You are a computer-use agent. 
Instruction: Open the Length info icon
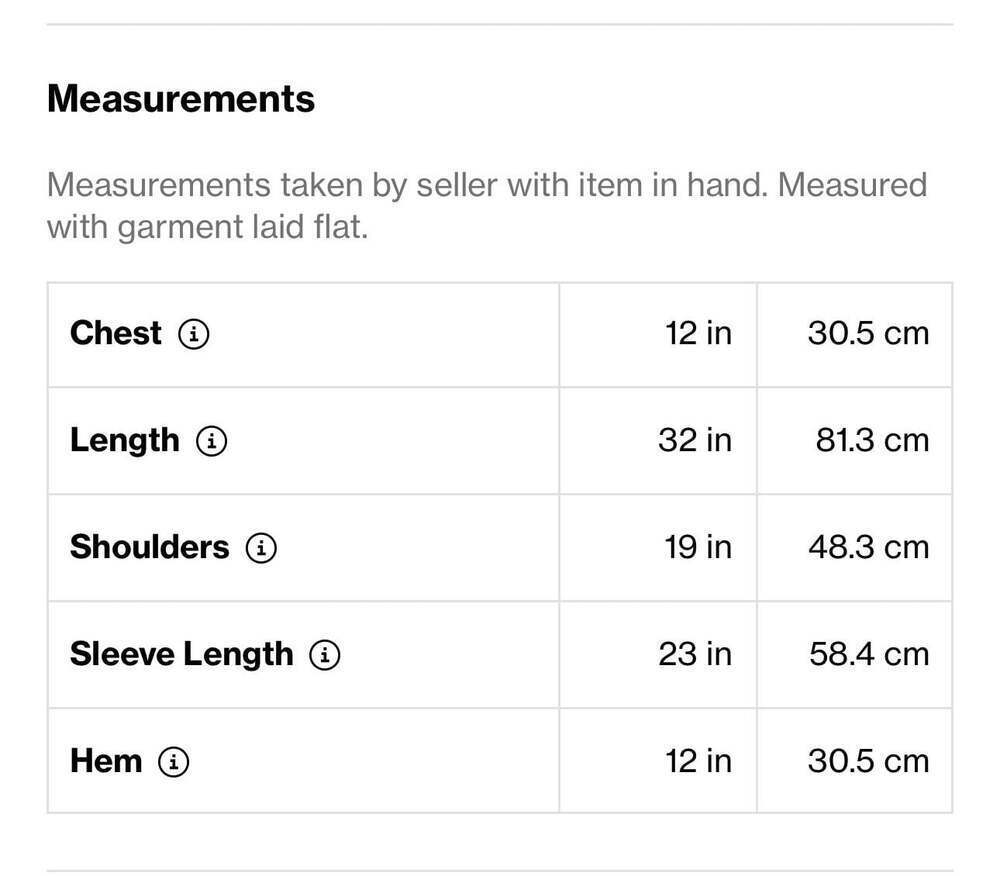click(x=211, y=441)
